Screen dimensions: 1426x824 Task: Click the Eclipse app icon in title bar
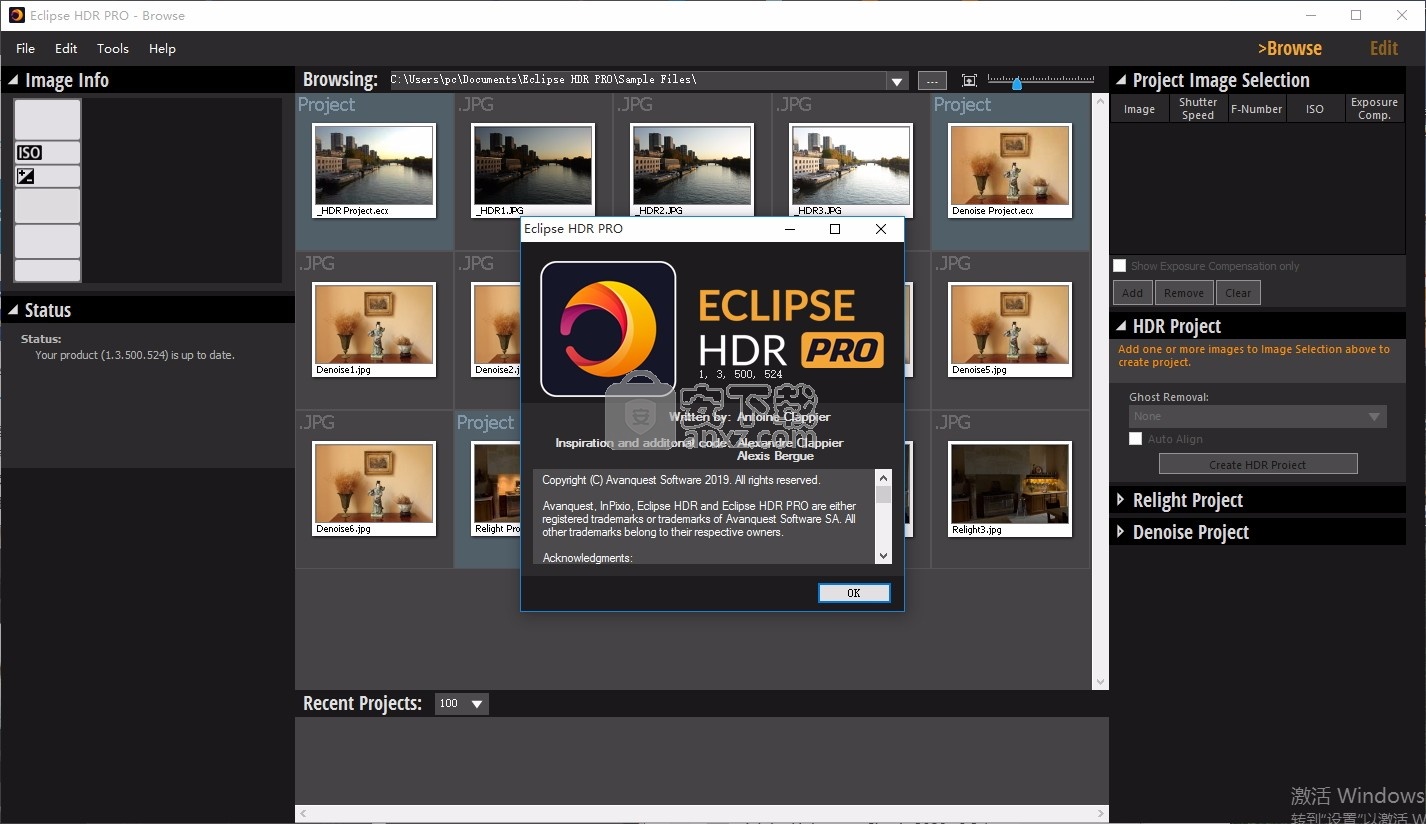coord(16,15)
